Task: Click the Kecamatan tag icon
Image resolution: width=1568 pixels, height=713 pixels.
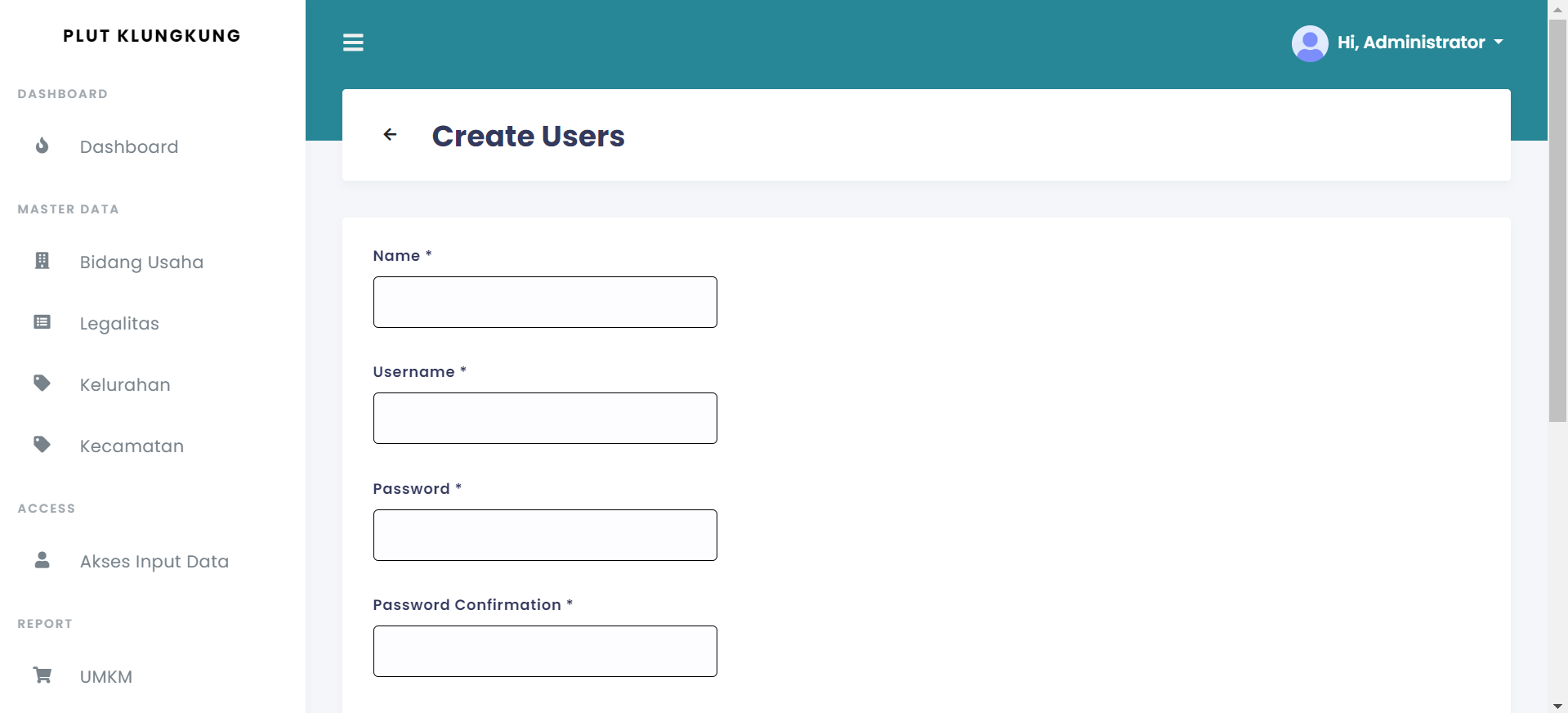Action: (42, 445)
